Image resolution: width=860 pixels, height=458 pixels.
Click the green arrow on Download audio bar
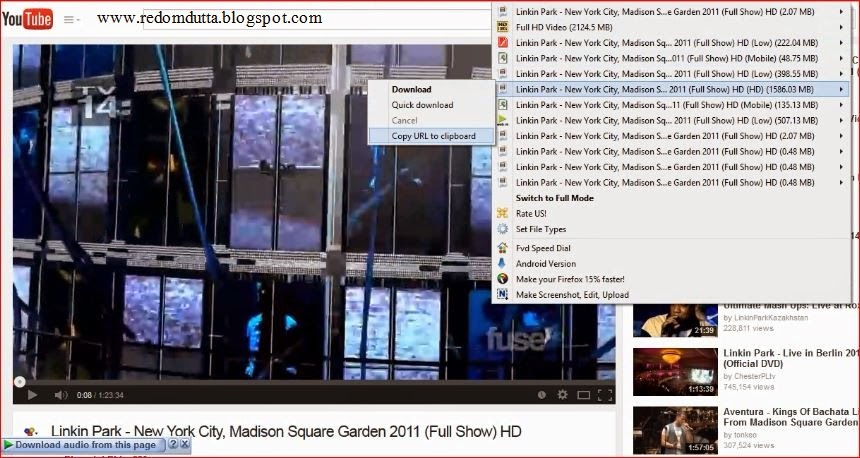point(8,445)
